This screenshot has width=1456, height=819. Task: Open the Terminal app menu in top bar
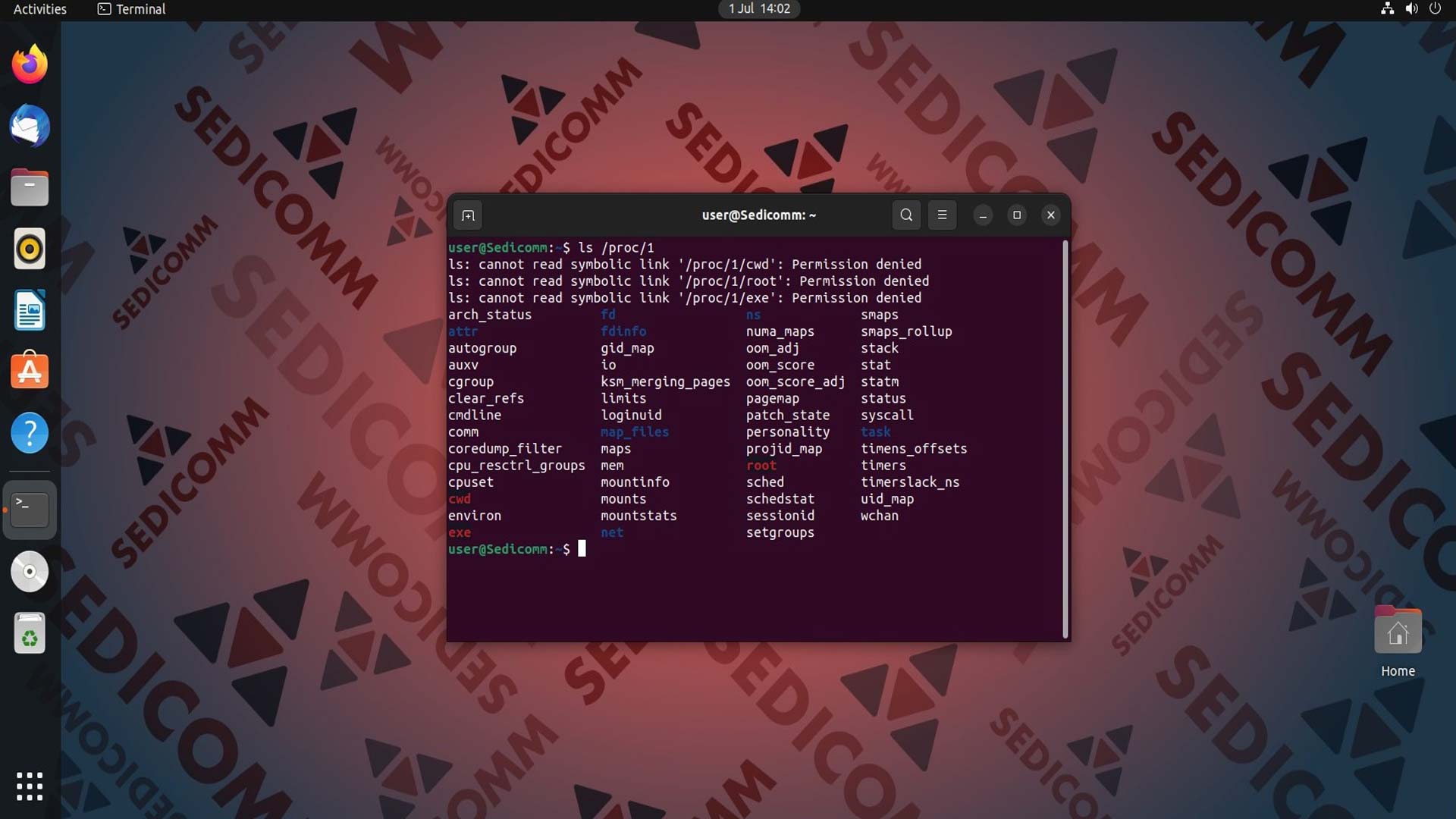131,9
